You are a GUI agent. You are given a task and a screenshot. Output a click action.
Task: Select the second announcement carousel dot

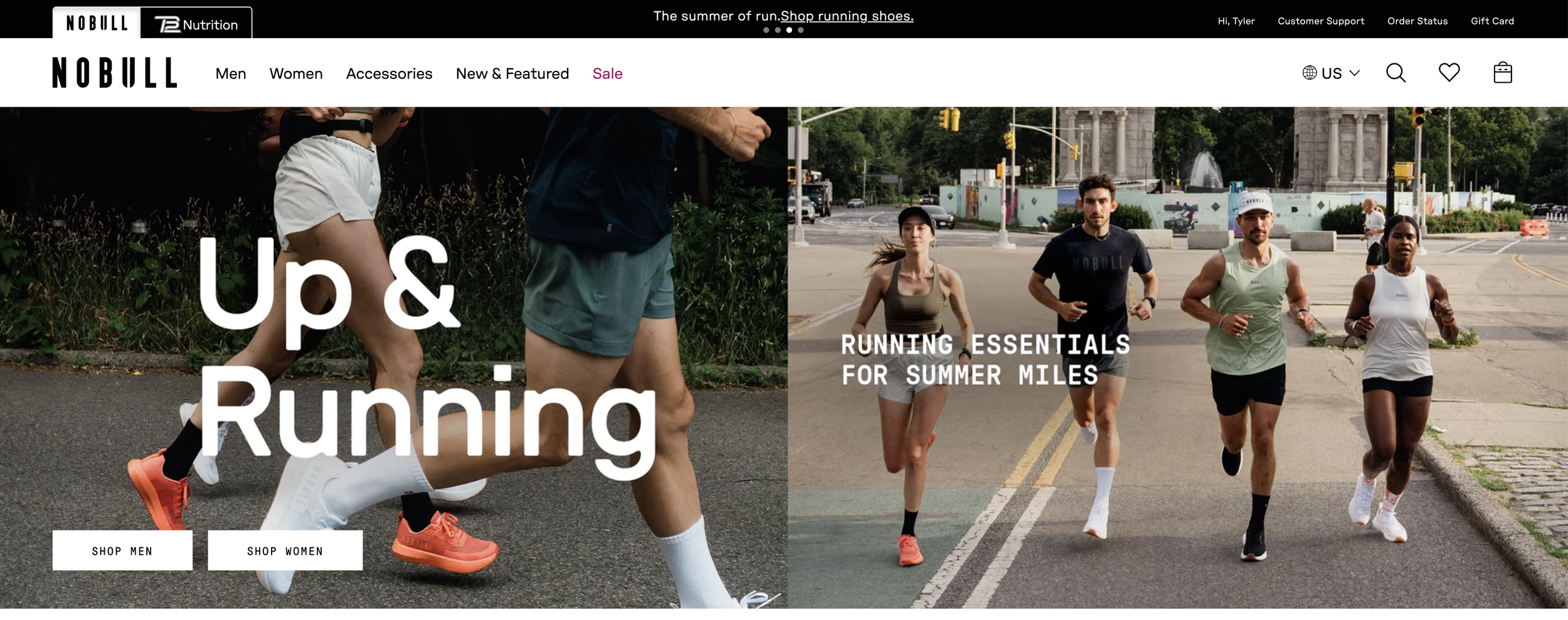[778, 30]
